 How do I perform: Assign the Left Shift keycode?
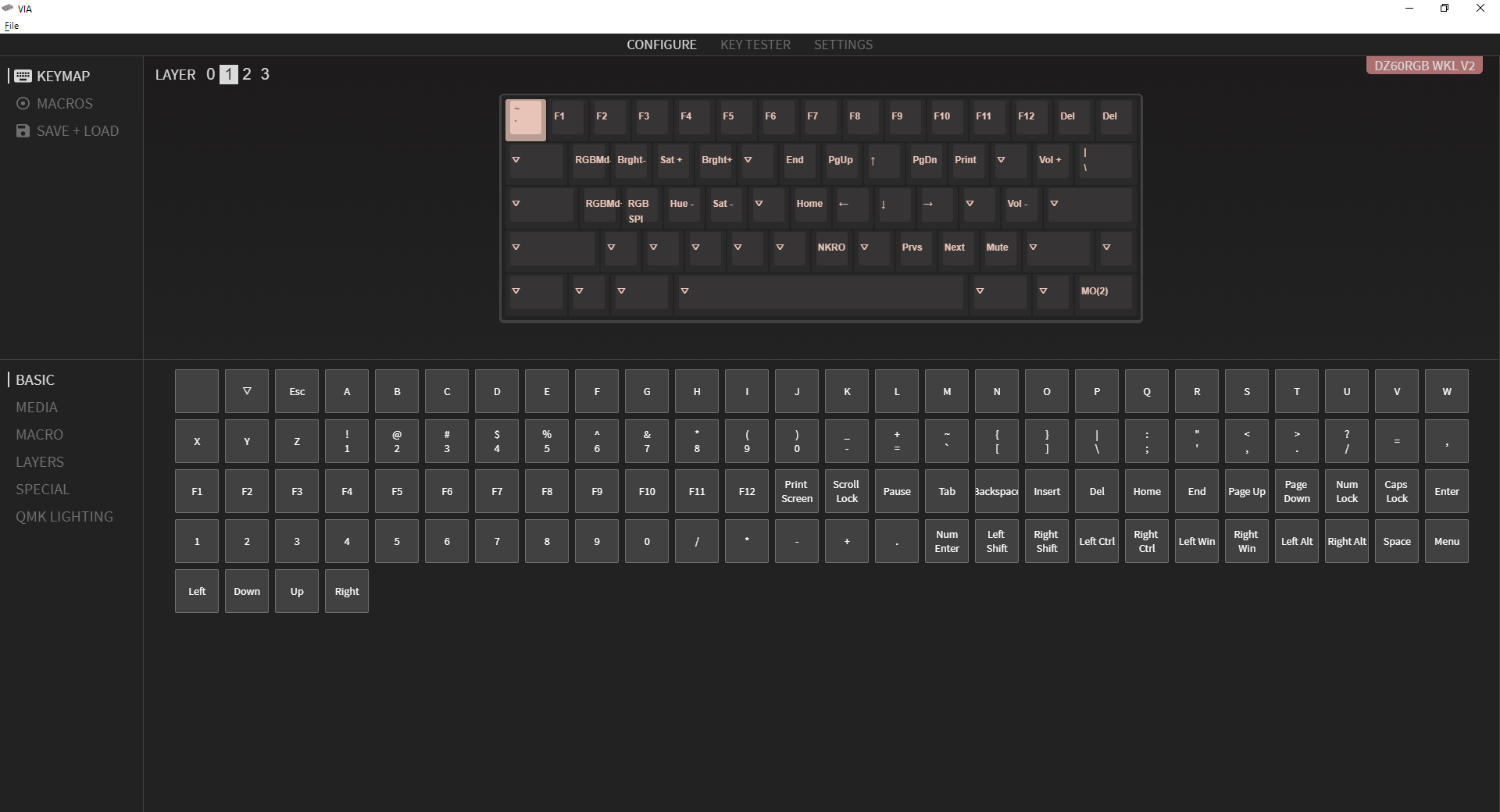coord(997,541)
